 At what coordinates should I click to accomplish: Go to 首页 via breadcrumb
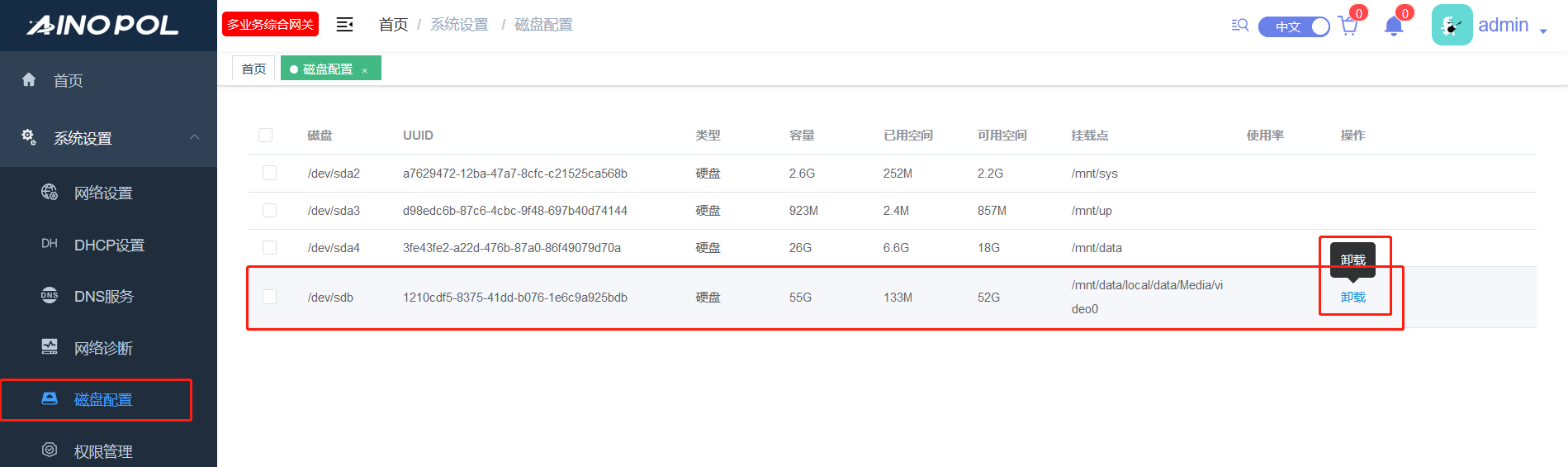pyautogui.click(x=393, y=25)
